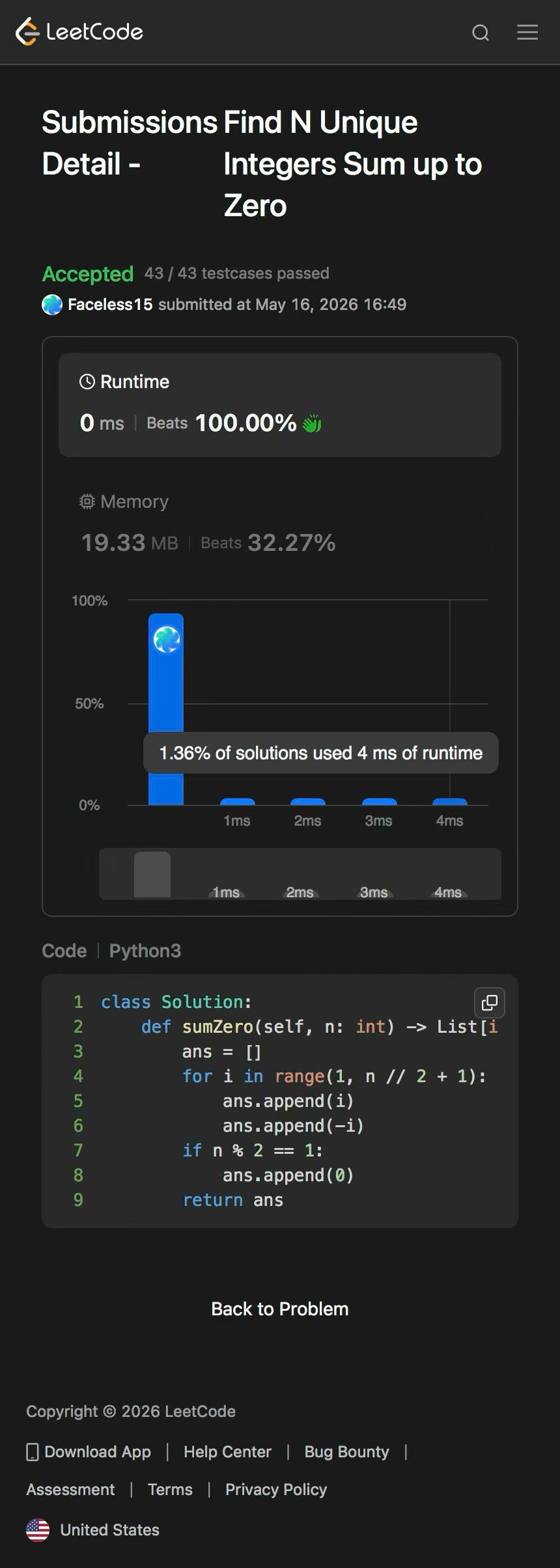Click the clapping hands icon beside 100.00%
Screen dimensions: 560x1568
pyautogui.click(x=312, y=424)
